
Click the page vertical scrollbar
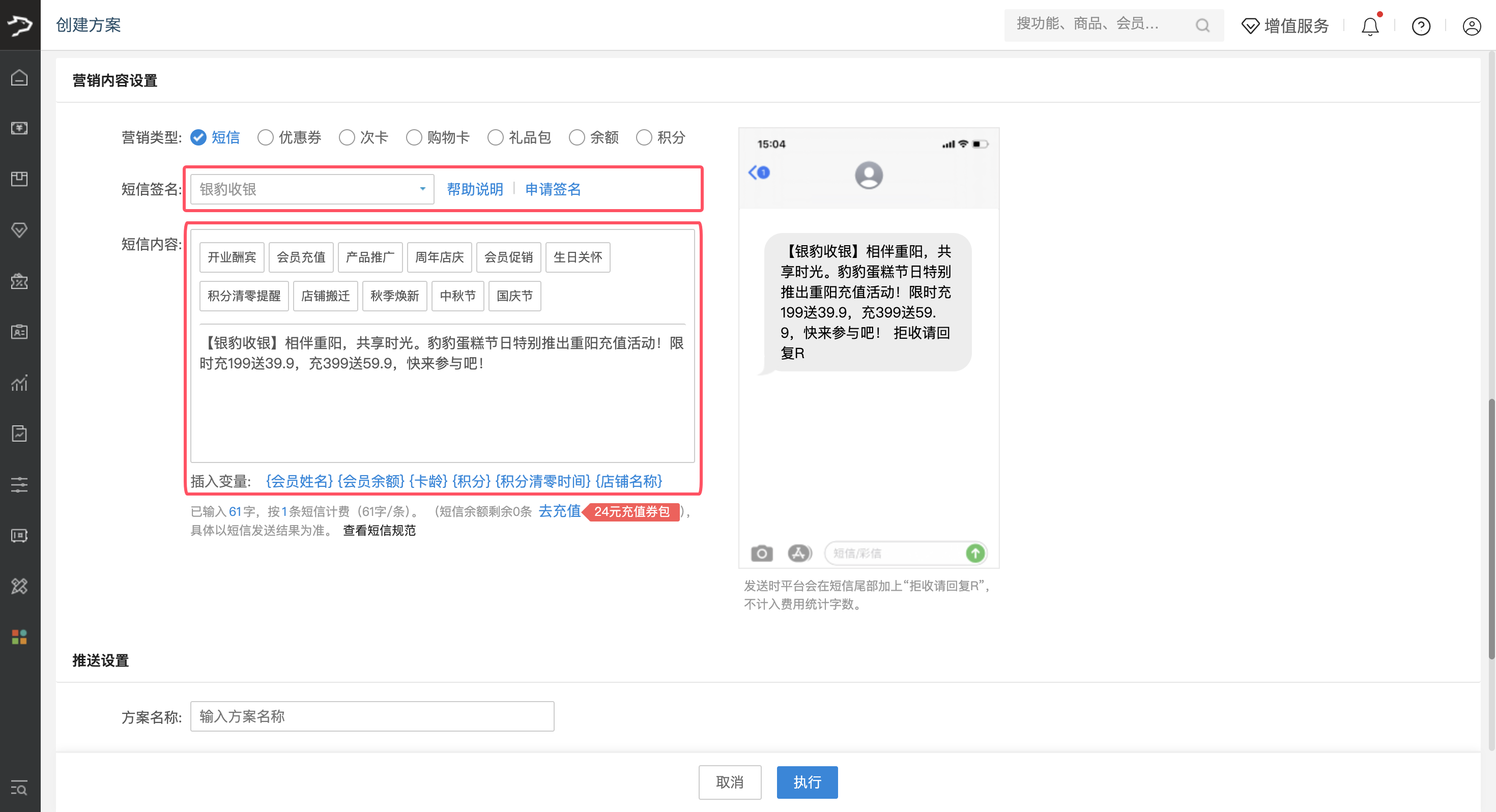[1490, 529]
